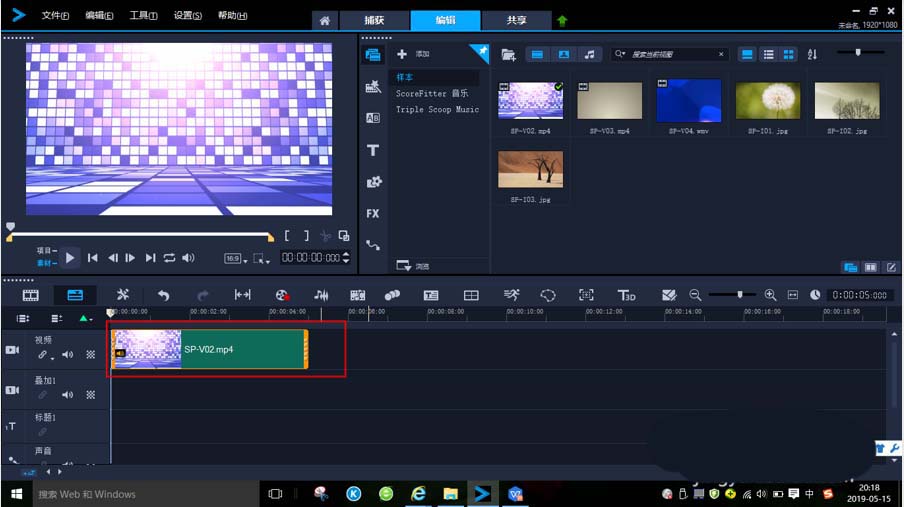904x507 pixels.
Task: Select ScoreFitter 音乐 folder
Action: point(432,93)
